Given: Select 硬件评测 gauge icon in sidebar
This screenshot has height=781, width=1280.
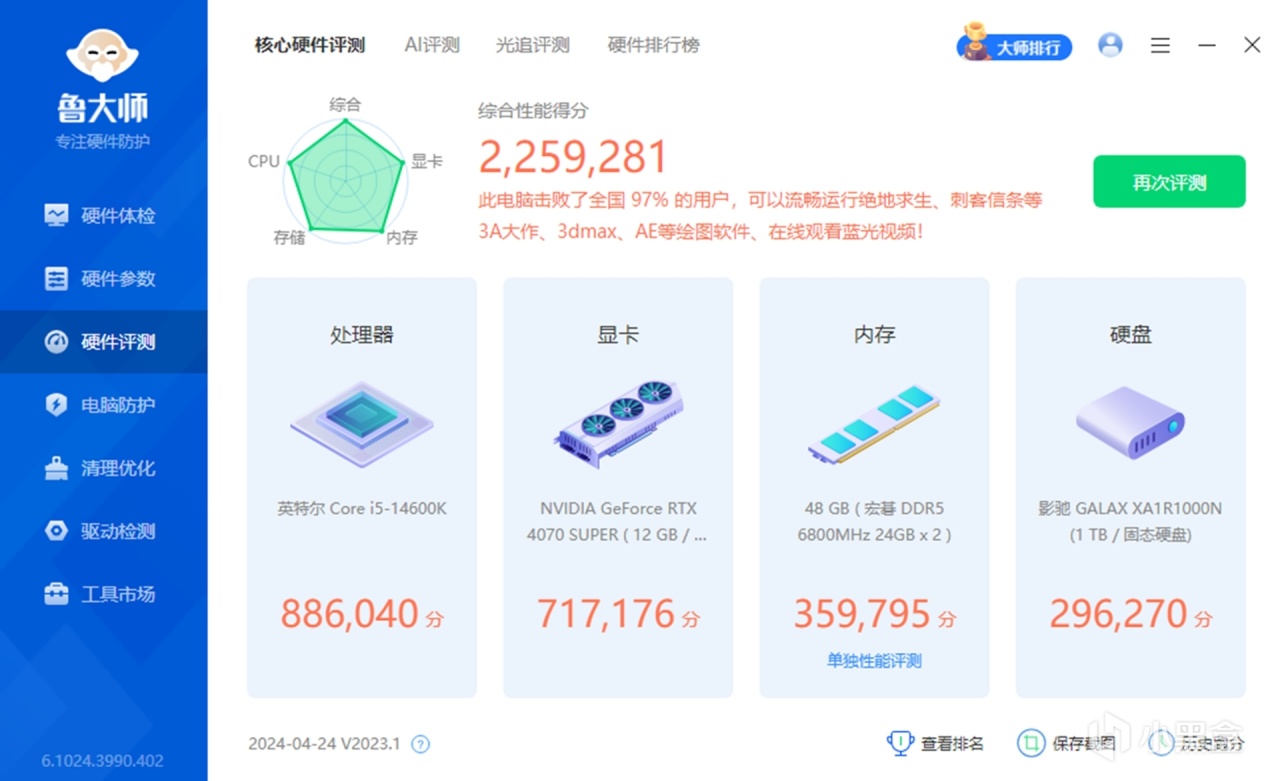Looking at the screenshot, I should pyautogui.click(x=57, y=341).
